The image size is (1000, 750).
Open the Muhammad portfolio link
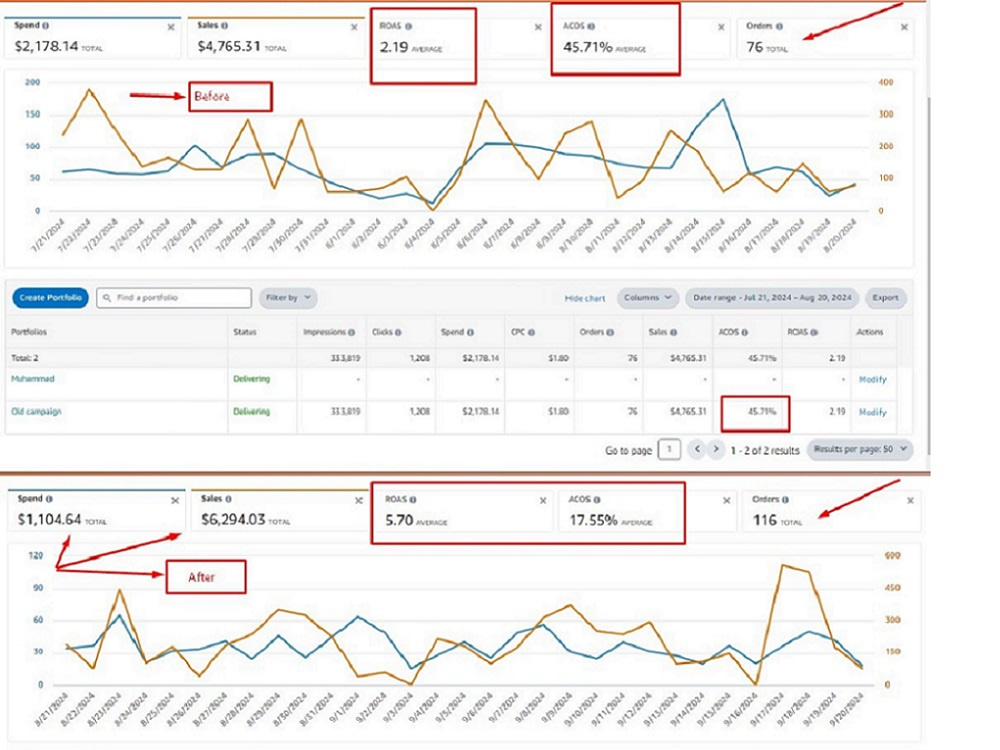pos(33,379)
